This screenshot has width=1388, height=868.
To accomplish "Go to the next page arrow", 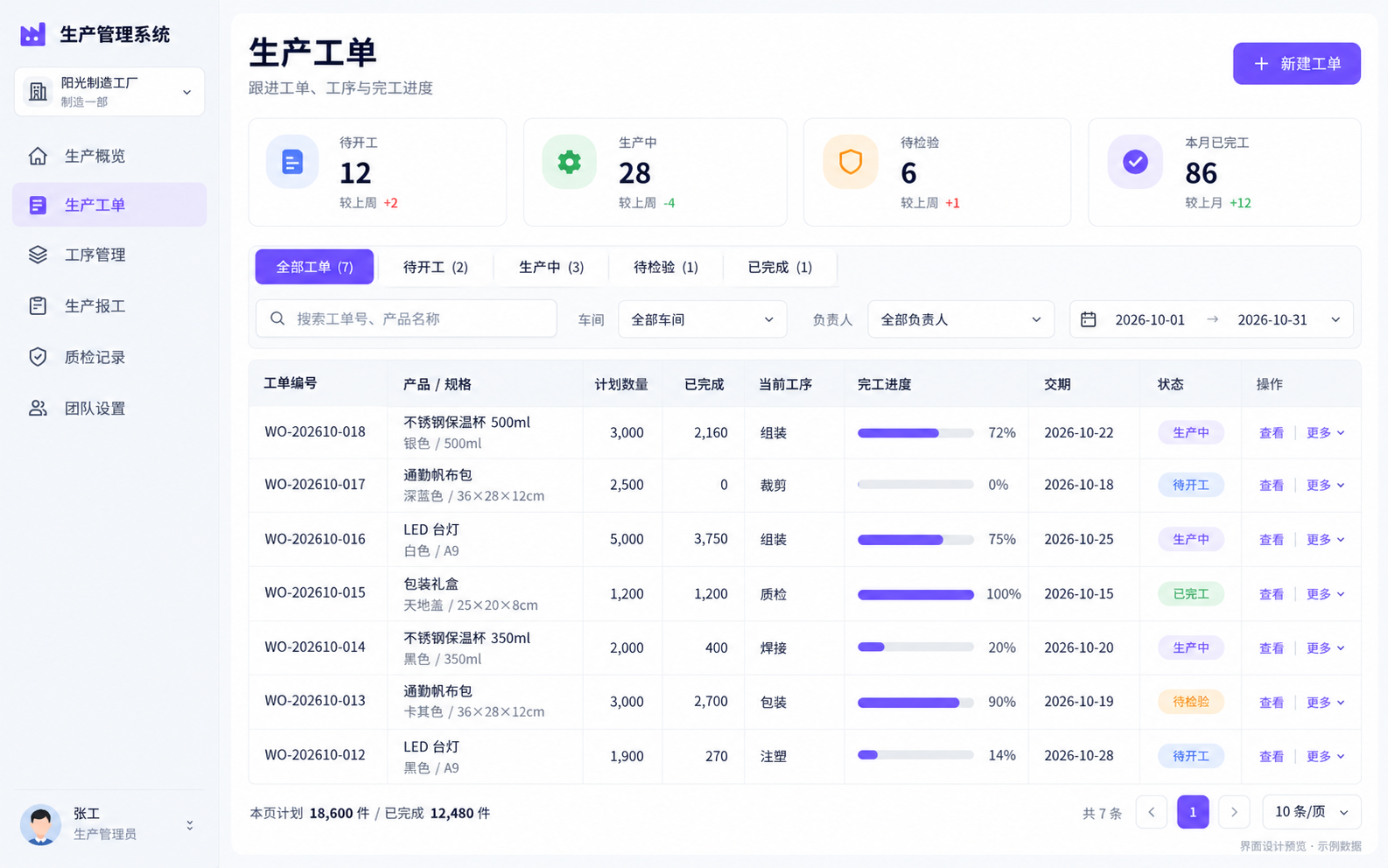I will [x=1234, y=812].
